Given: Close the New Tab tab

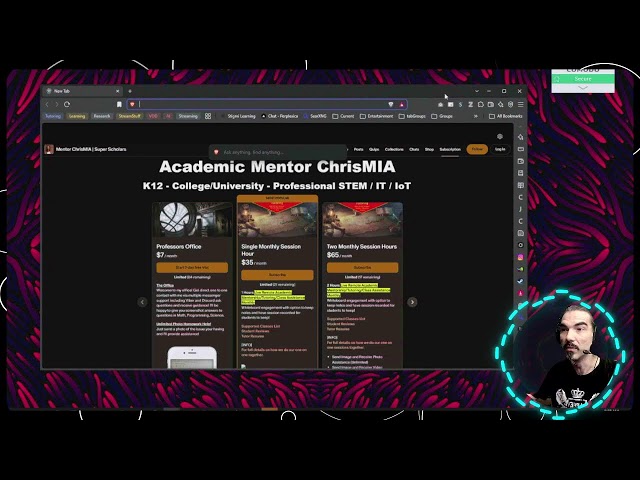Looking at the screenshot, I should coord(118,91).
